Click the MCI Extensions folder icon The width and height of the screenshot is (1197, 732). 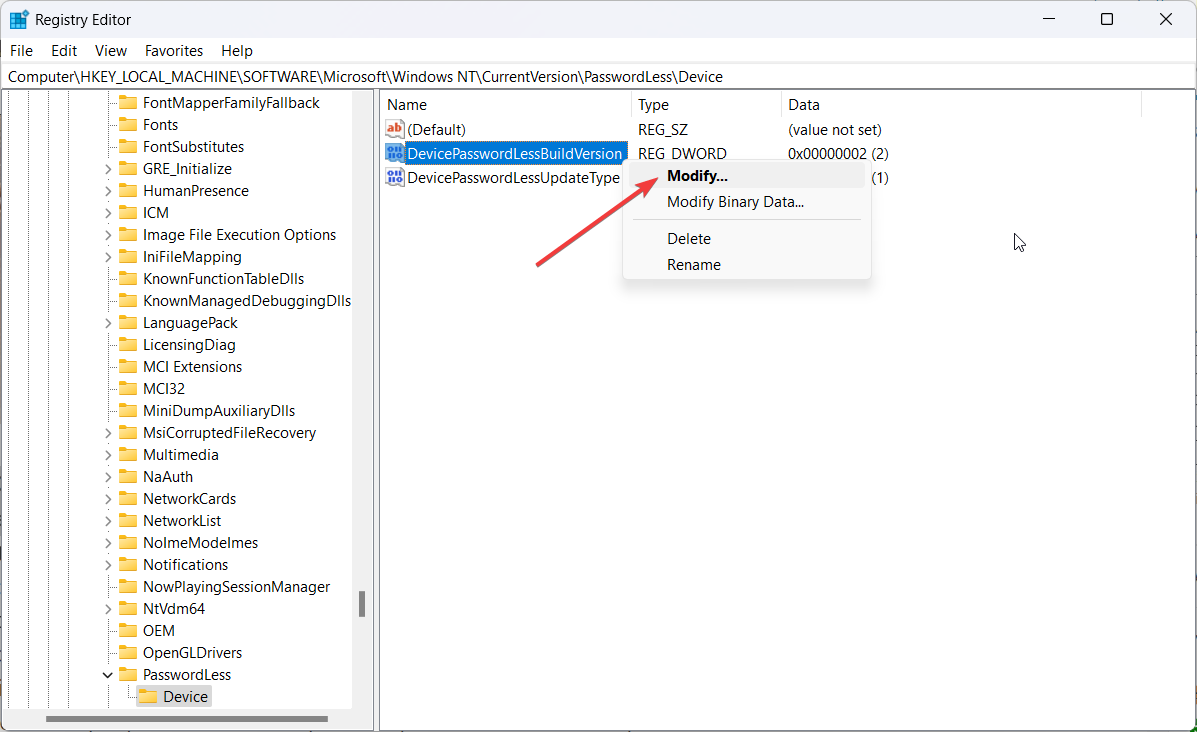click(128, 367)
